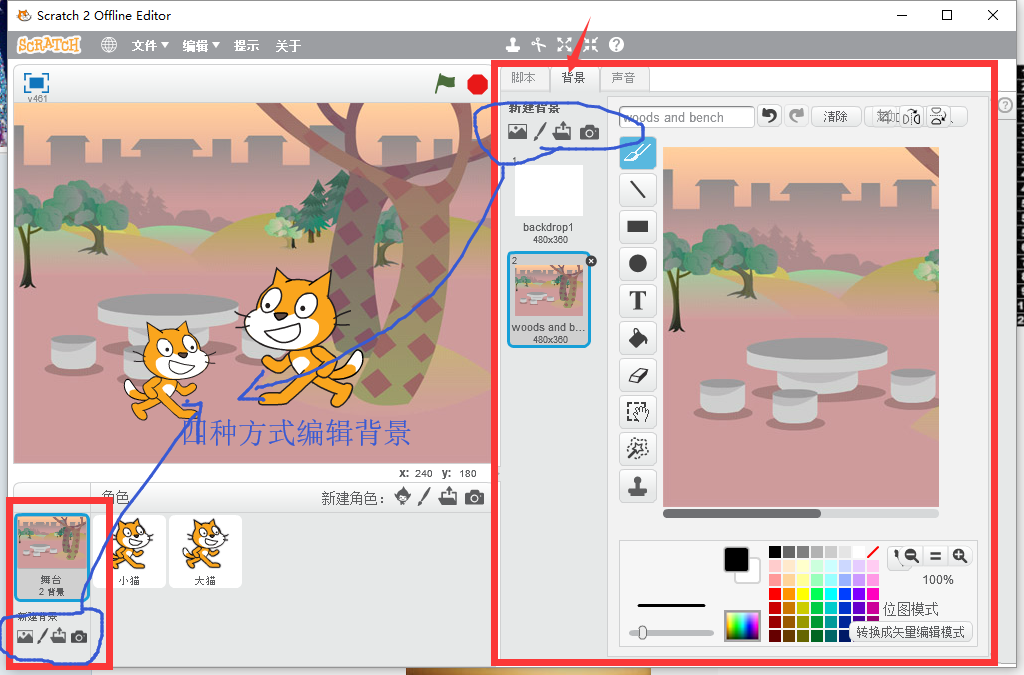Open the language globe menu

pyautogui.click(x=109, y=45)
